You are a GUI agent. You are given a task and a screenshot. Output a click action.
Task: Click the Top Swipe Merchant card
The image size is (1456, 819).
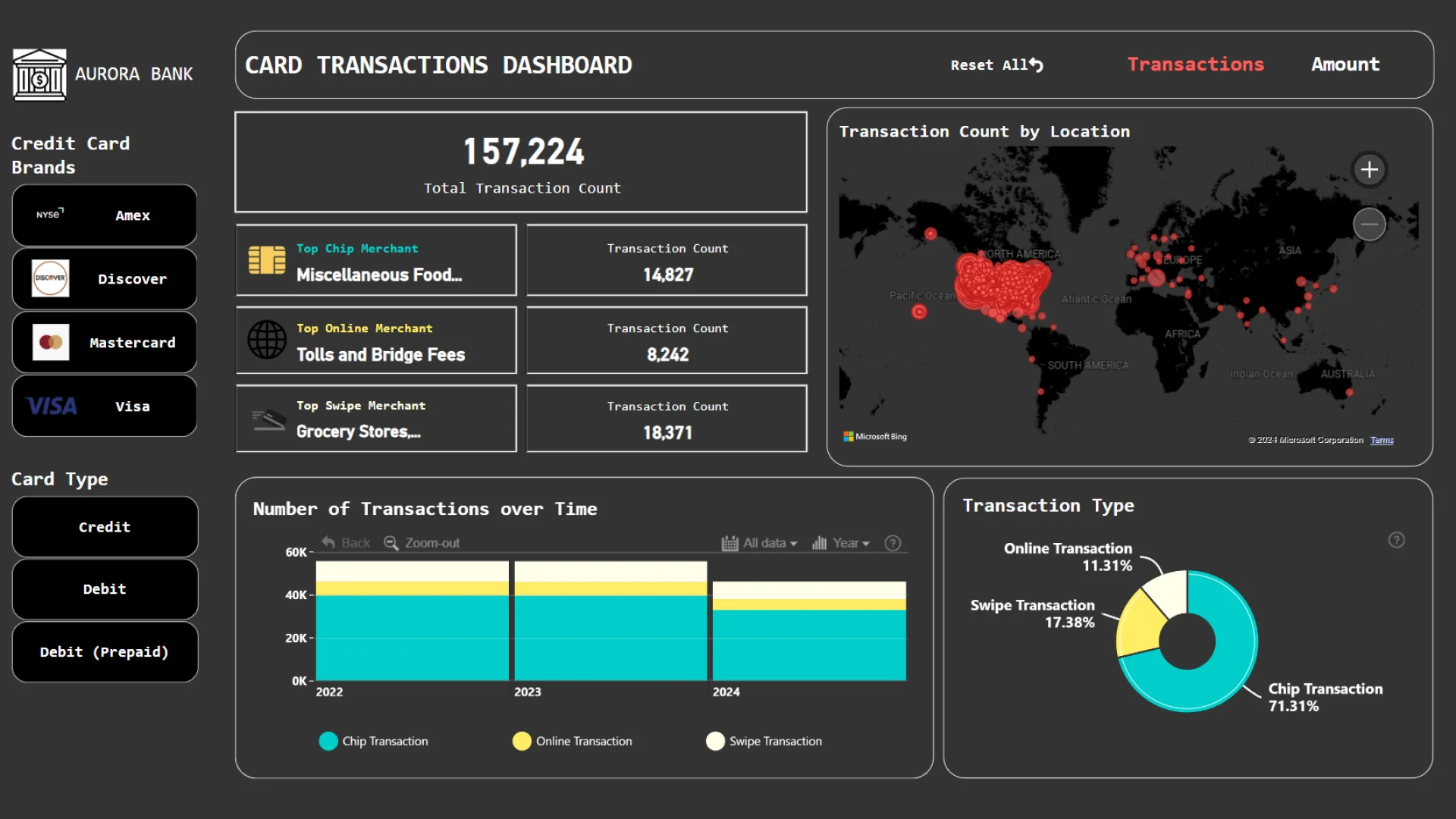tap(376, 419)
